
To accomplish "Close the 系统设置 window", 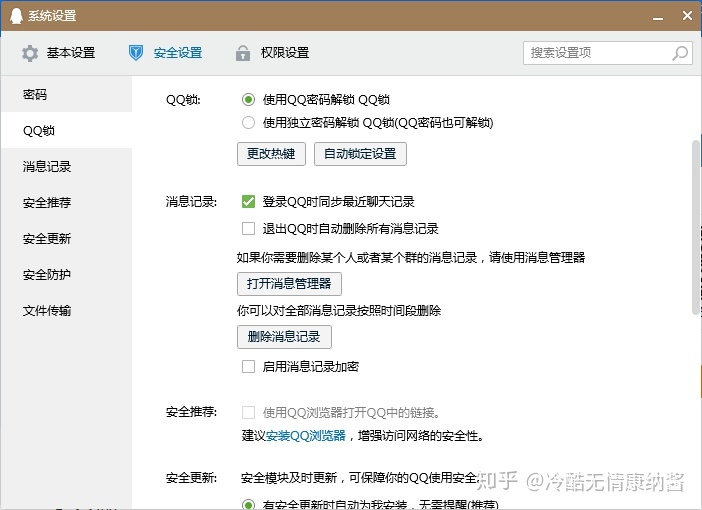I will click(x=687, y=16).
